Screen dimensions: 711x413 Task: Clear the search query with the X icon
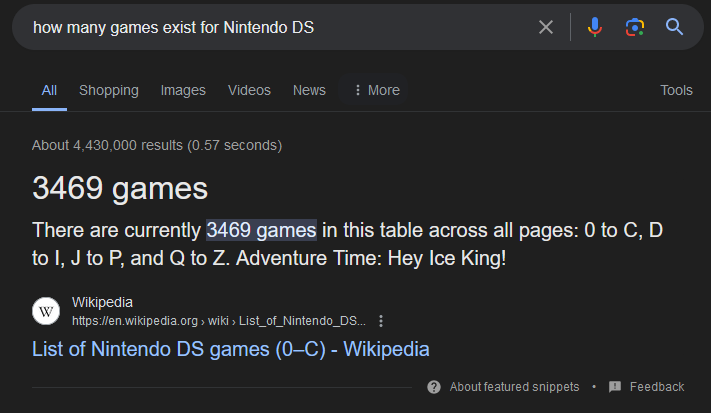coord(546,27)
